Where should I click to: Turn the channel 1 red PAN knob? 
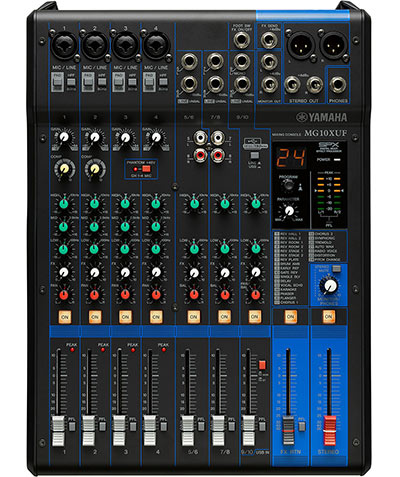[x=64, y=295]
